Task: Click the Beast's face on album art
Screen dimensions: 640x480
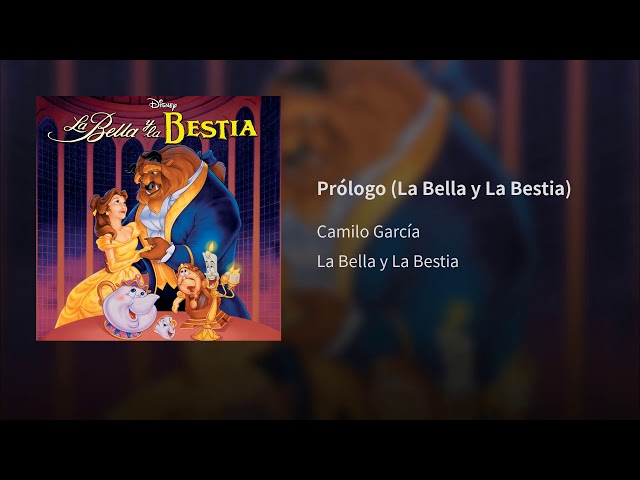Action: (x=150, y=178)
